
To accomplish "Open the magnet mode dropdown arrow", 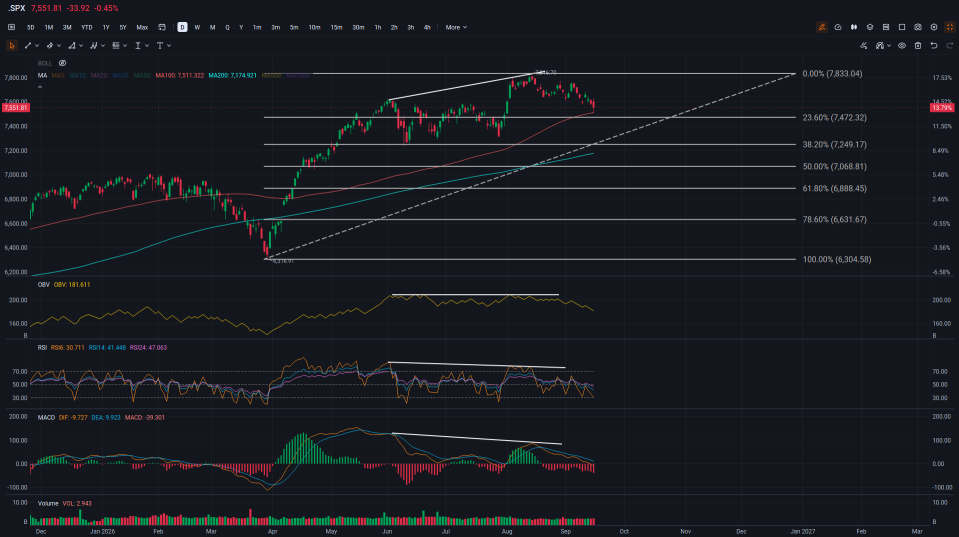I will [889, 46].
